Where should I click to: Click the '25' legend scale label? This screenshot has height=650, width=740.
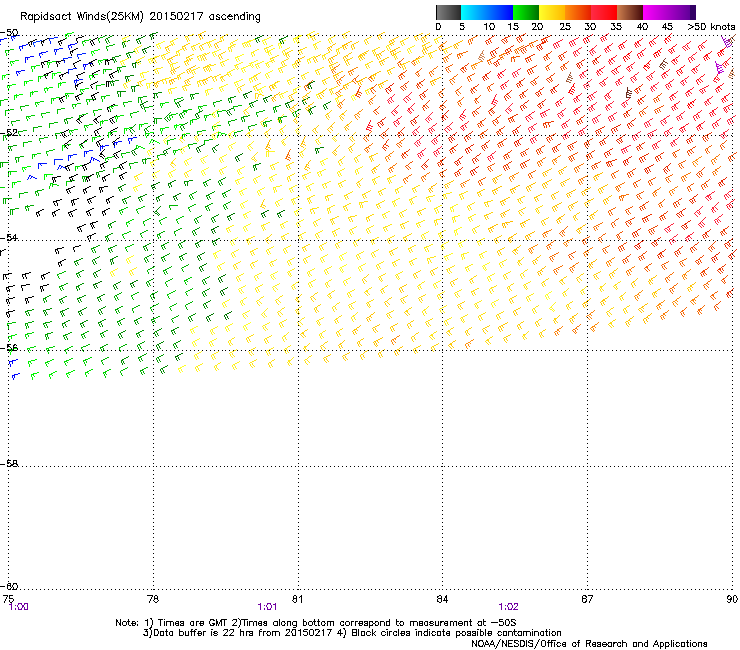click(x=565, y=27)
